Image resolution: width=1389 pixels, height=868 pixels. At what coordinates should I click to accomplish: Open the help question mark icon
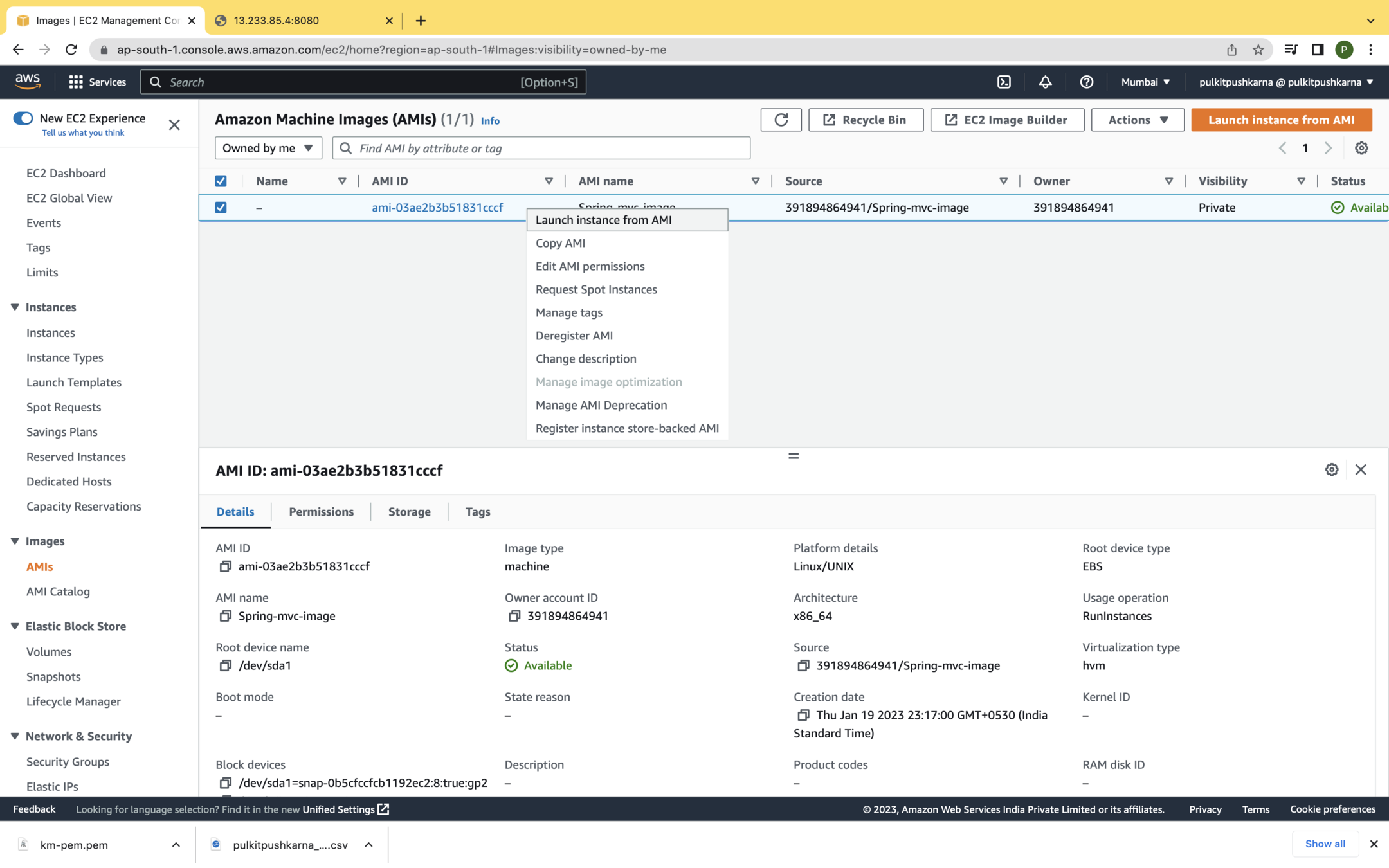(1086, 82)
